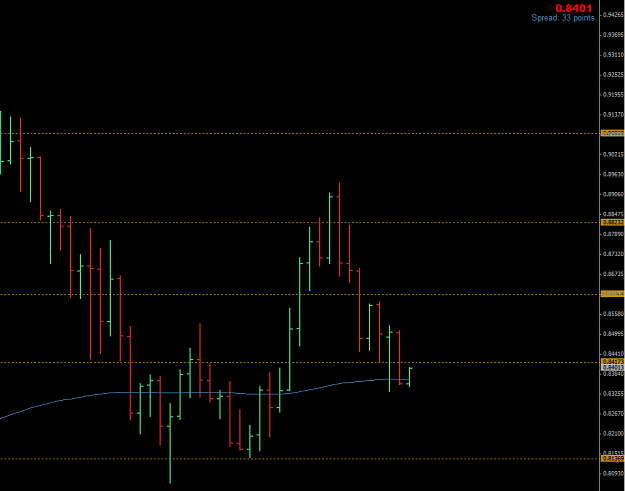Click the 0.84995 price scale label
This screenshot has height=491, width=625.
coord(613,334)
